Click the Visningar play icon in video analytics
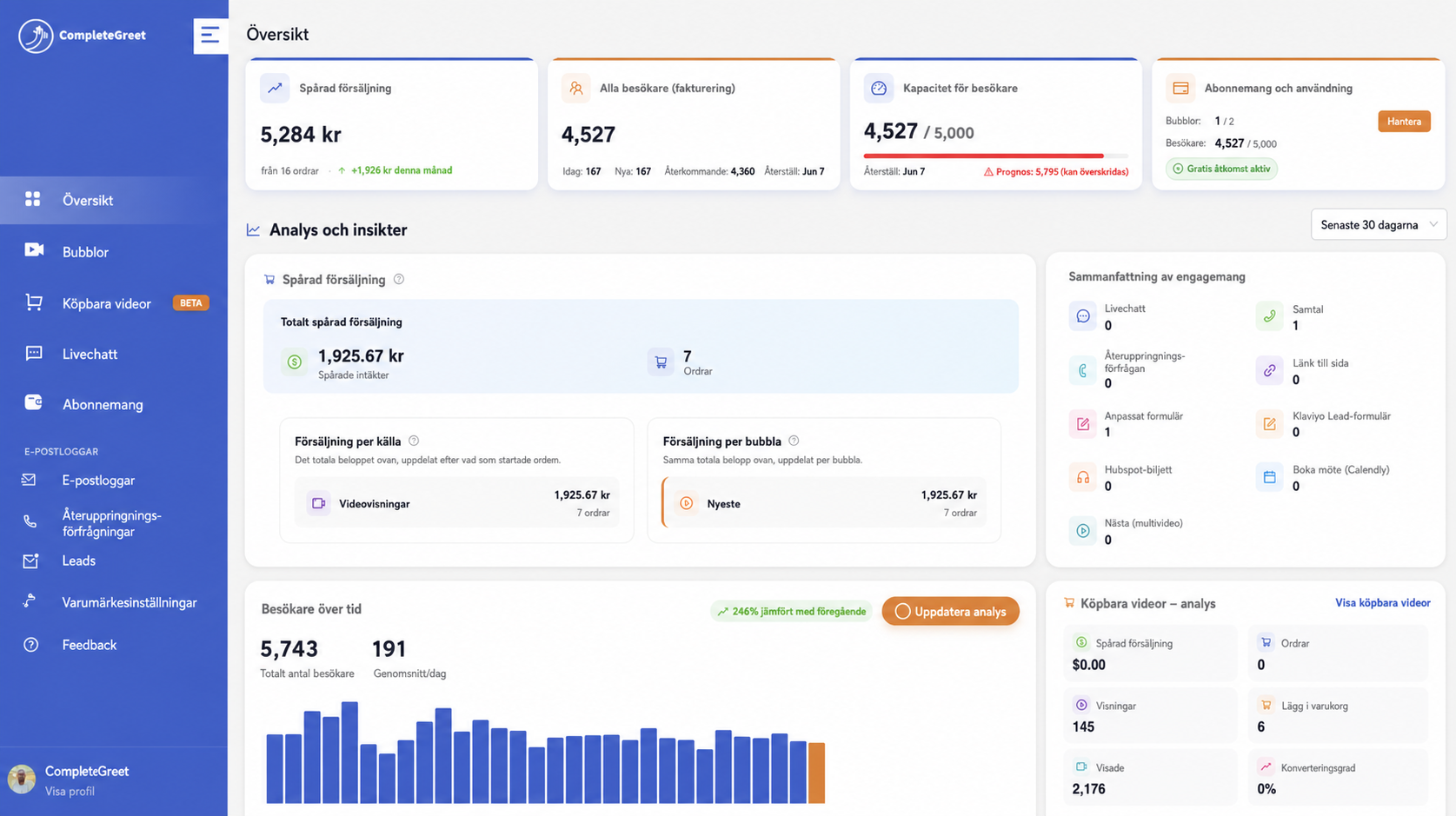1456x816 pixels. pyautogui.click(x=1081, y=705)
